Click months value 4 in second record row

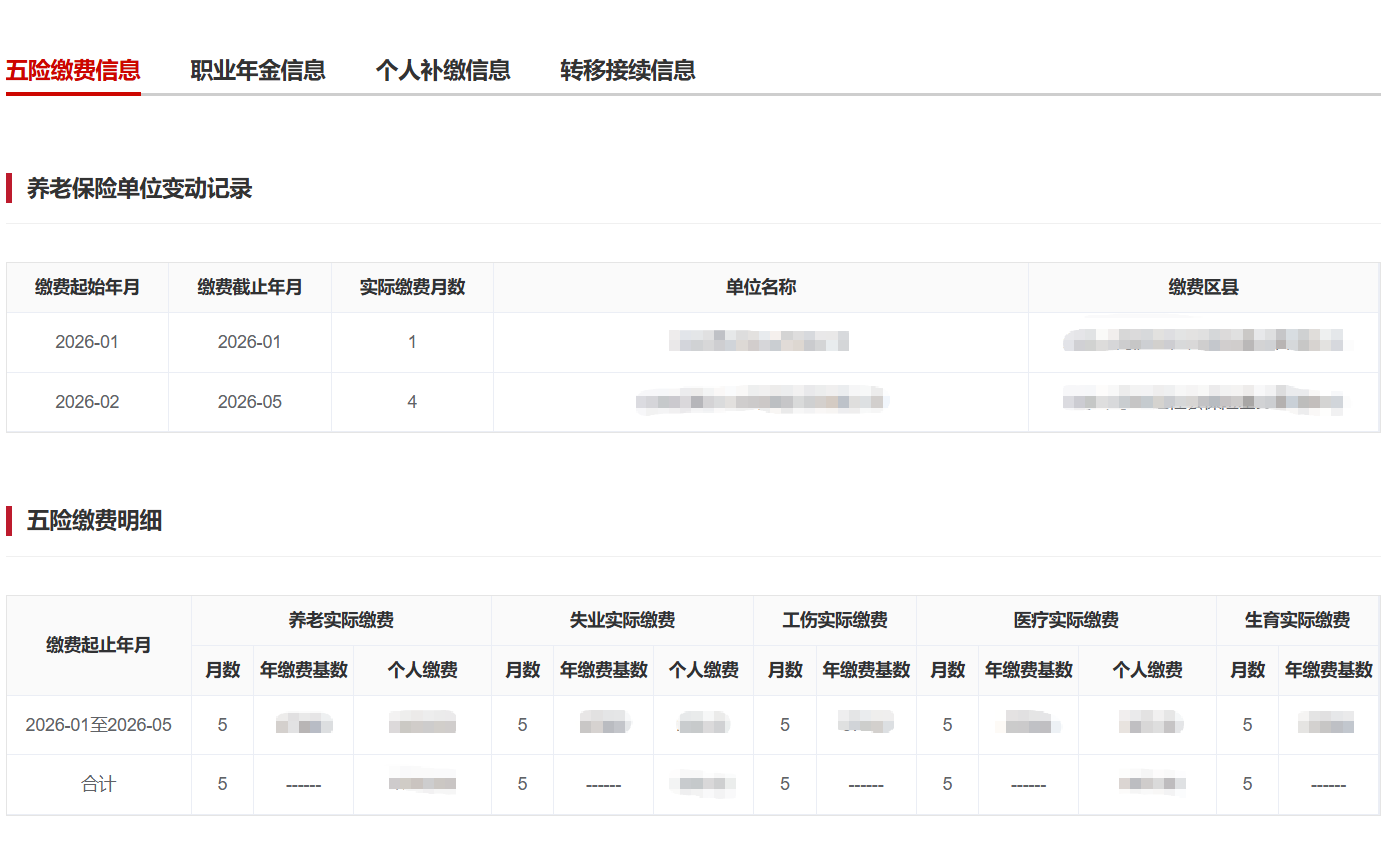tap(412, 402)
